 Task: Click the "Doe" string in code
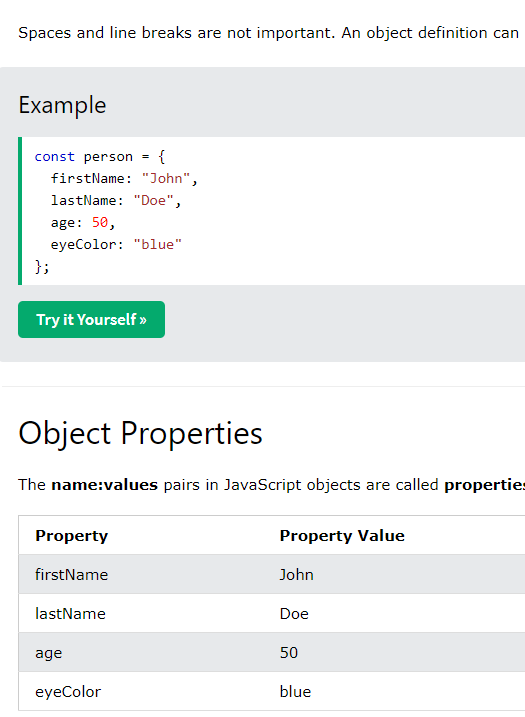click(153, 200)
